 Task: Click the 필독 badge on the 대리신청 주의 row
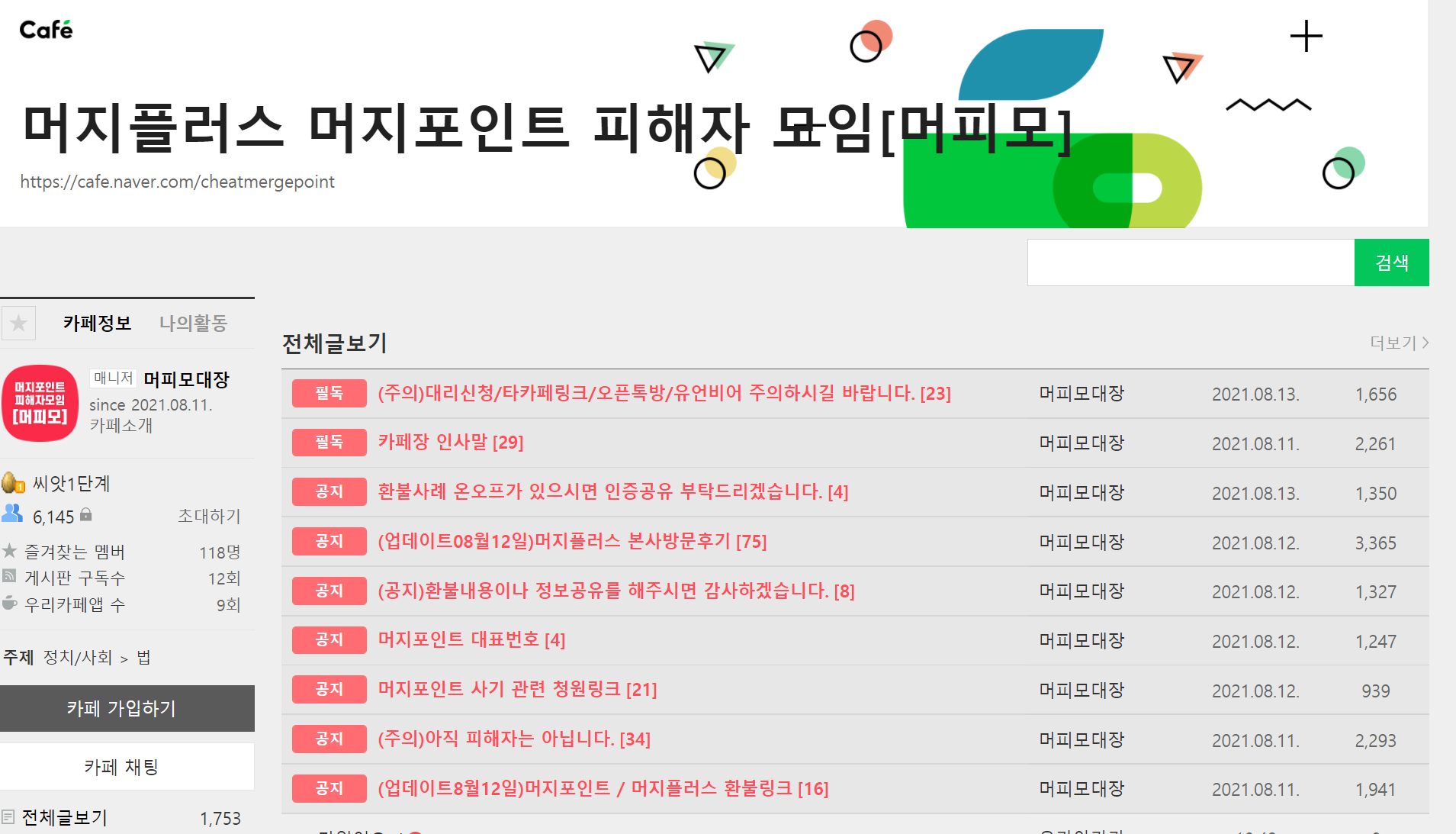[x=329, y=393]
